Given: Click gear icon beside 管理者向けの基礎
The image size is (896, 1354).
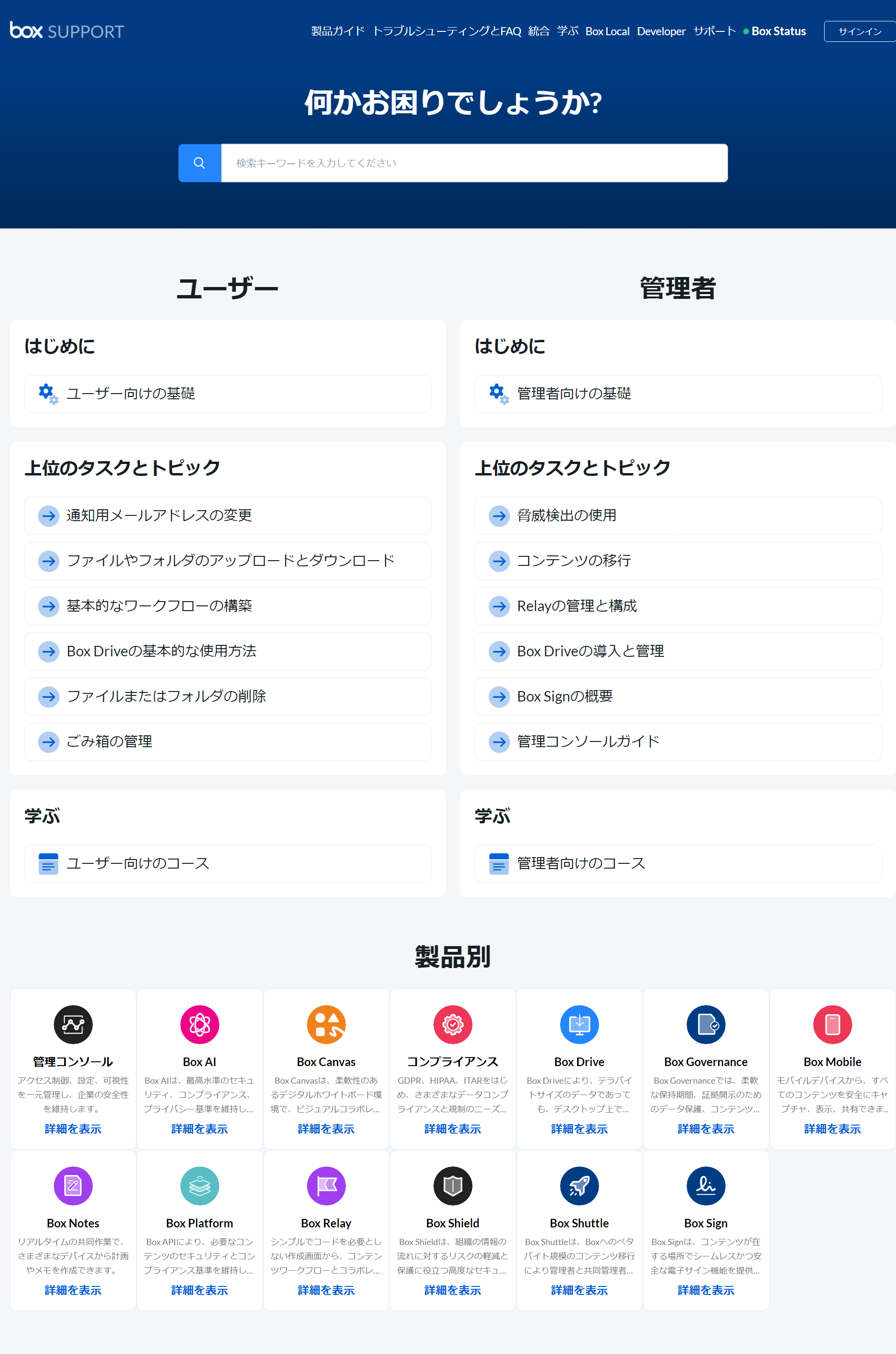Looking at the screenshot, I should [x=499, y=394].
